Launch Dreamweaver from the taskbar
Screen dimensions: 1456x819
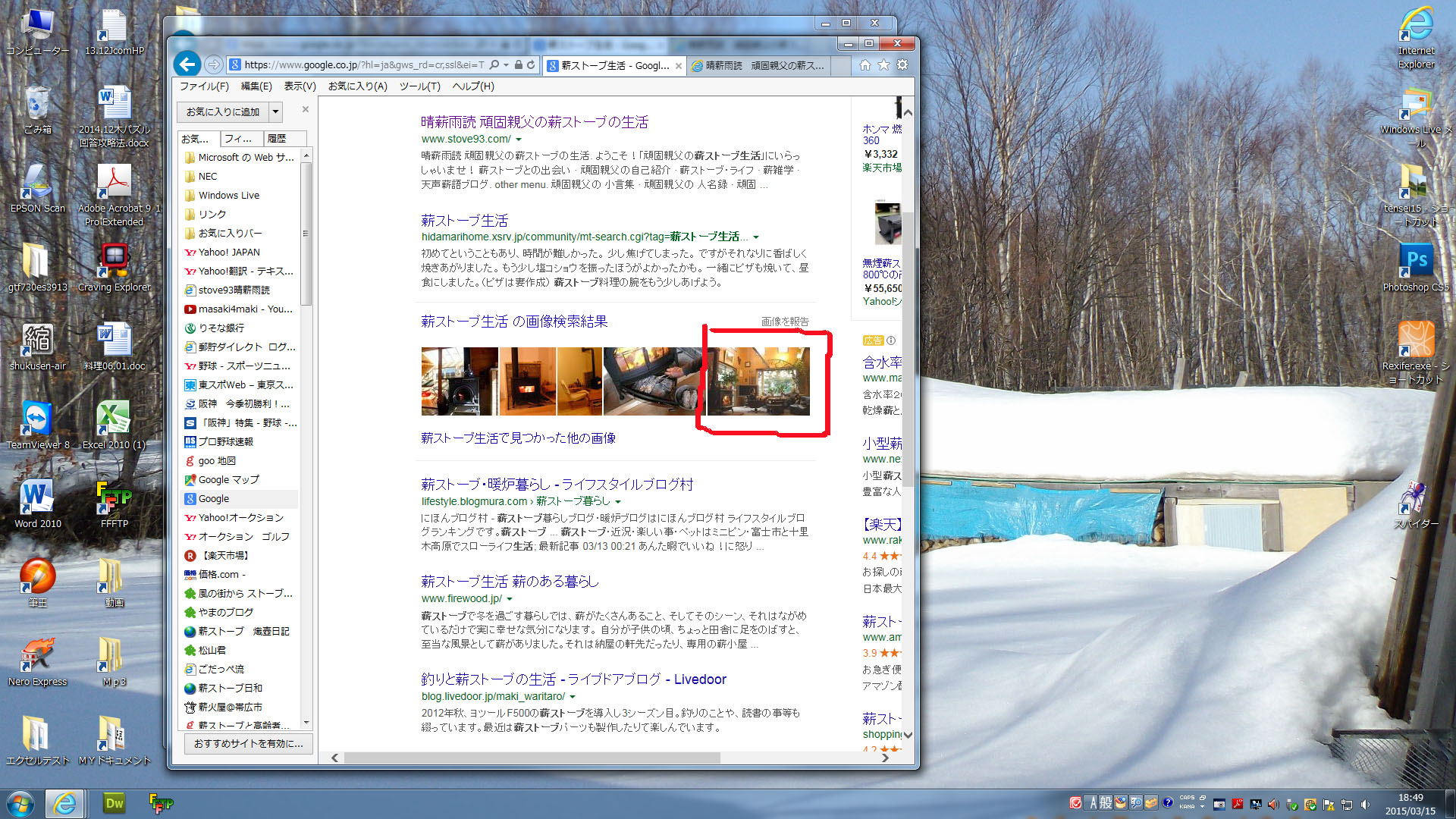pos(115,803)
